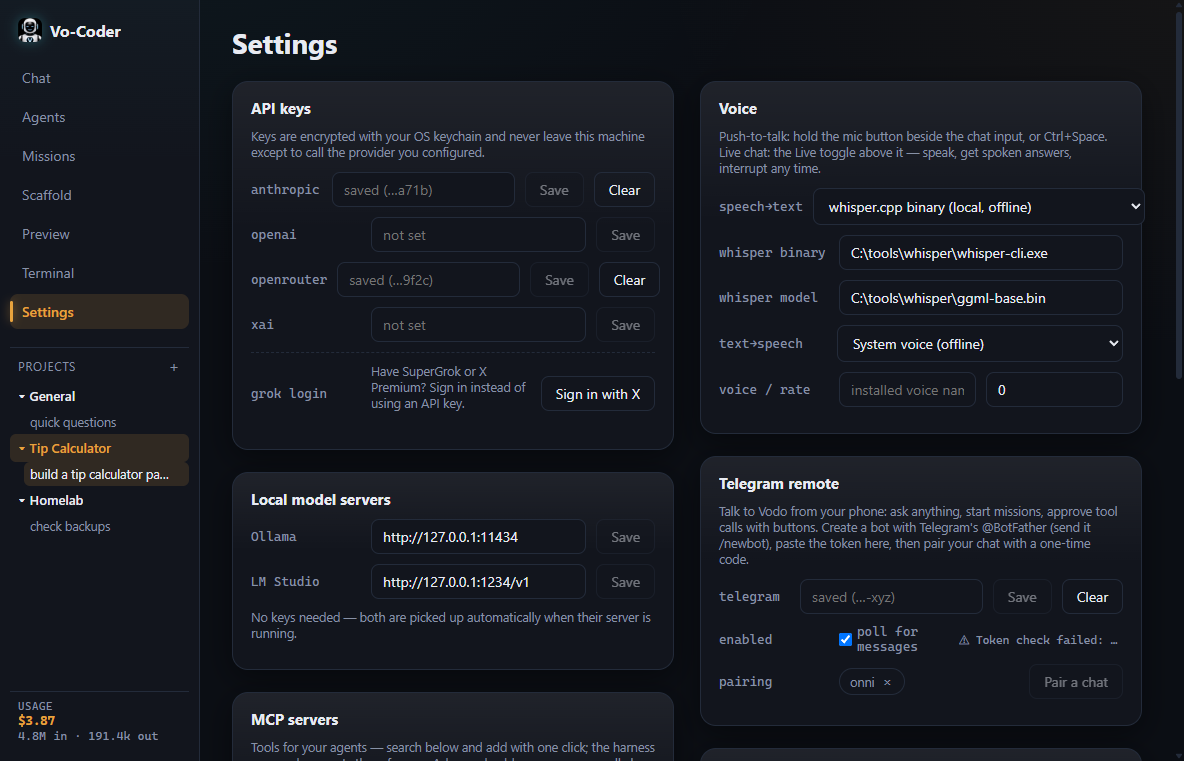Open the build a tip calculator chat

[x=106, y=475]
